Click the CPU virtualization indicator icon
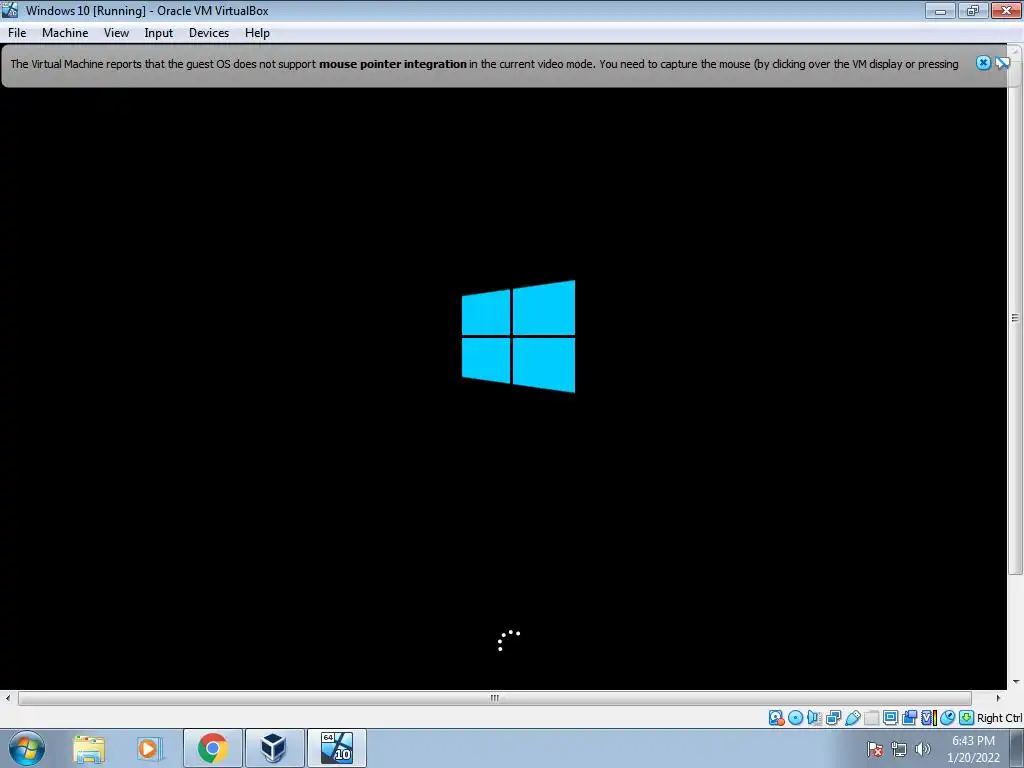This screenshot has width=1024, height=768. pyautogui.click(x=928, y=718)
